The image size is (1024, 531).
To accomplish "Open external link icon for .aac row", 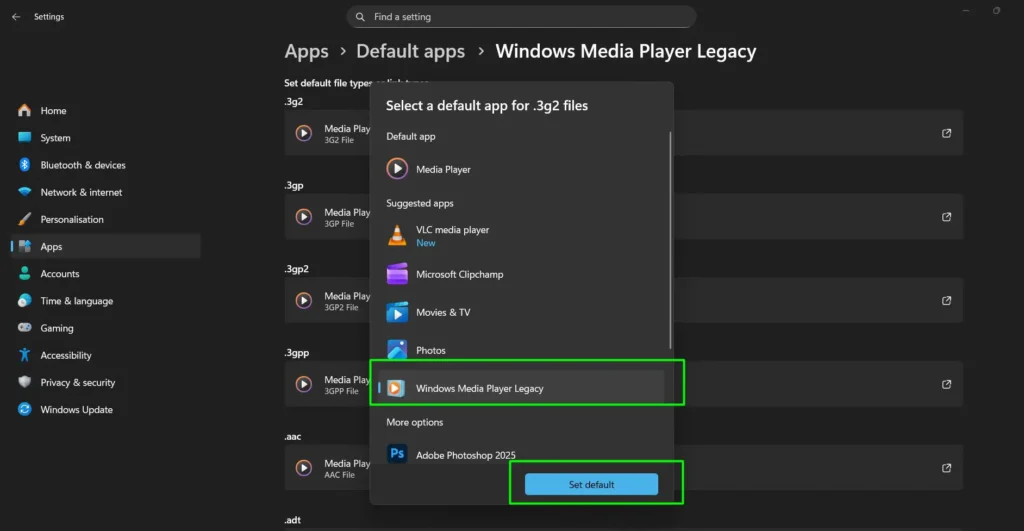I will [946, 468].
